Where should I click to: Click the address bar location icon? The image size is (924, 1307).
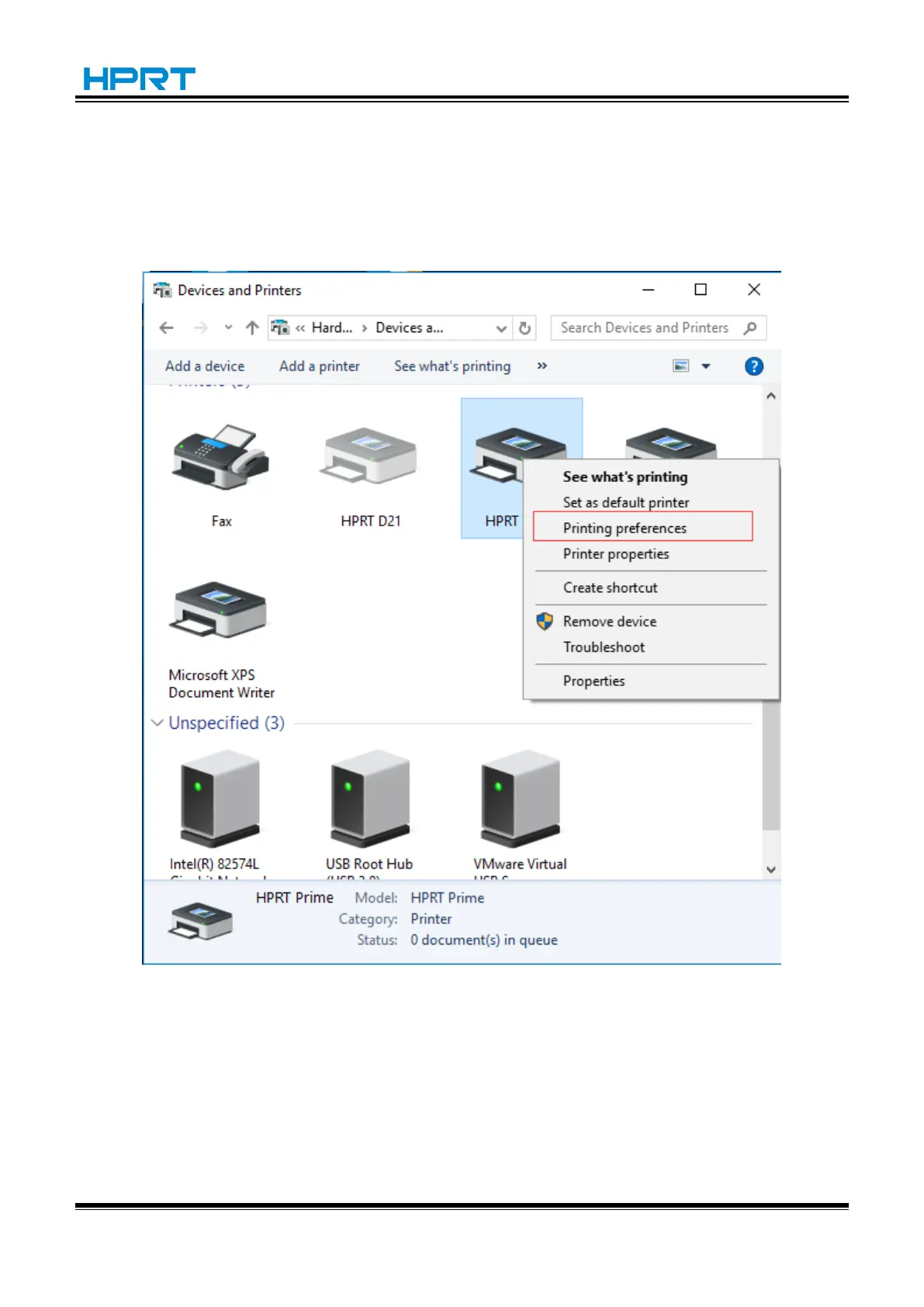(x=280, y=328)
